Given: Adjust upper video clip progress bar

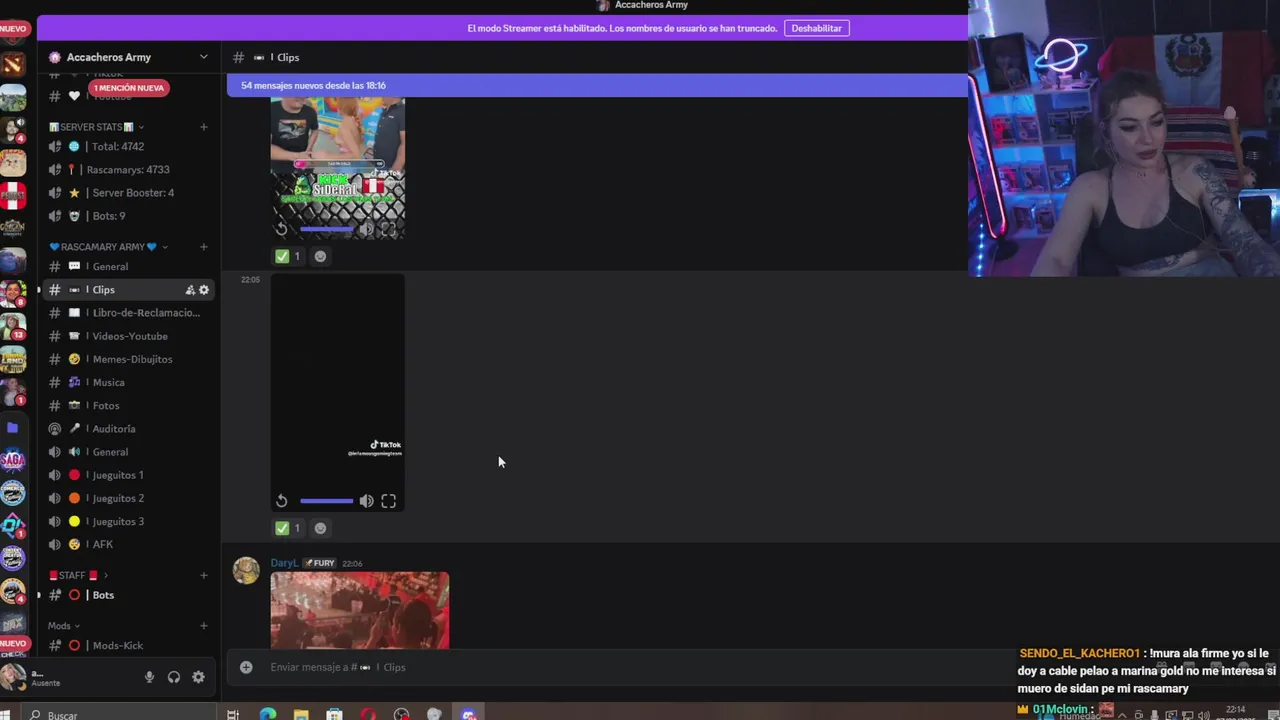Looking at the screenshot, I should pyautogui.click(x=326, y=229).
